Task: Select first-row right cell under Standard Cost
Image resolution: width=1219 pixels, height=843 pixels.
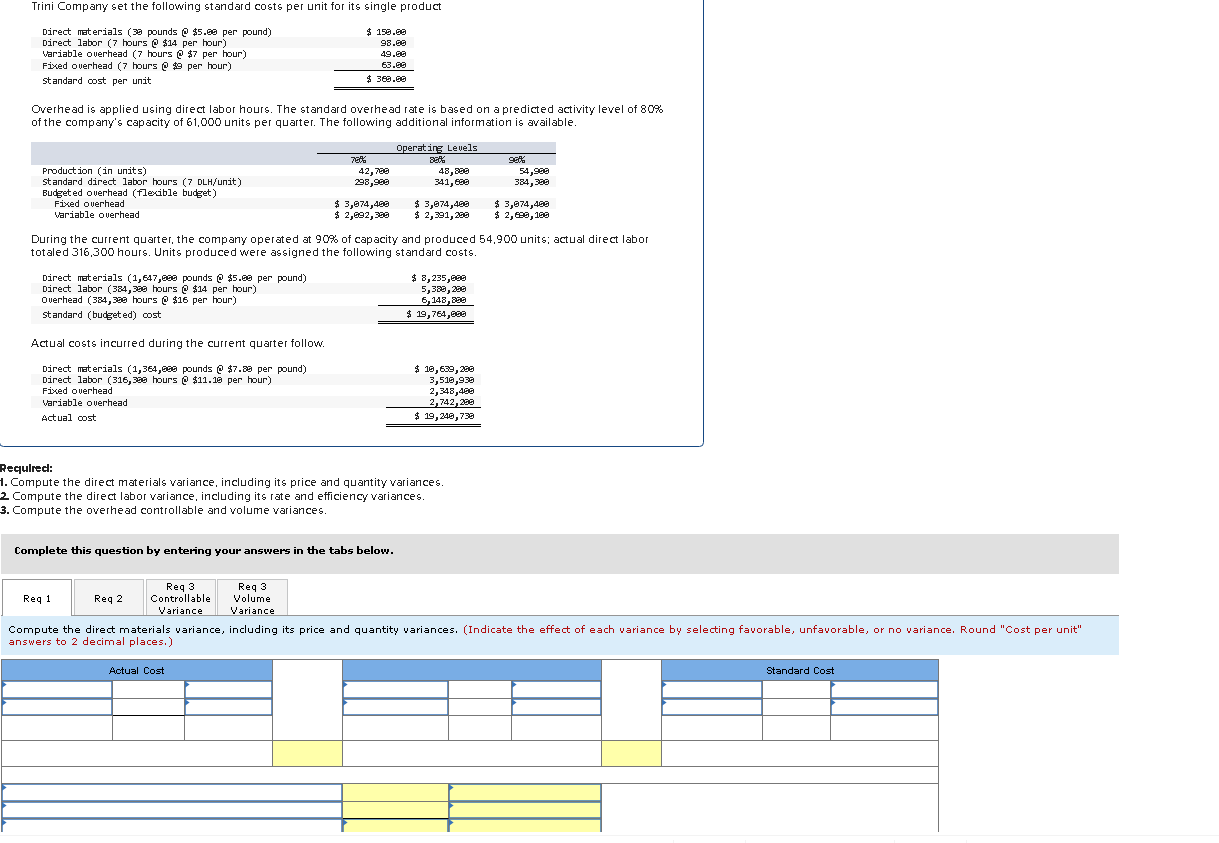Action: tap(884, 690)
